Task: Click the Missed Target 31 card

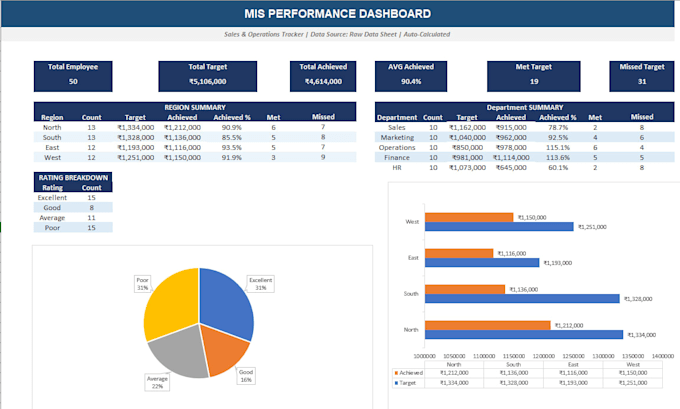Action: point(642,76)
